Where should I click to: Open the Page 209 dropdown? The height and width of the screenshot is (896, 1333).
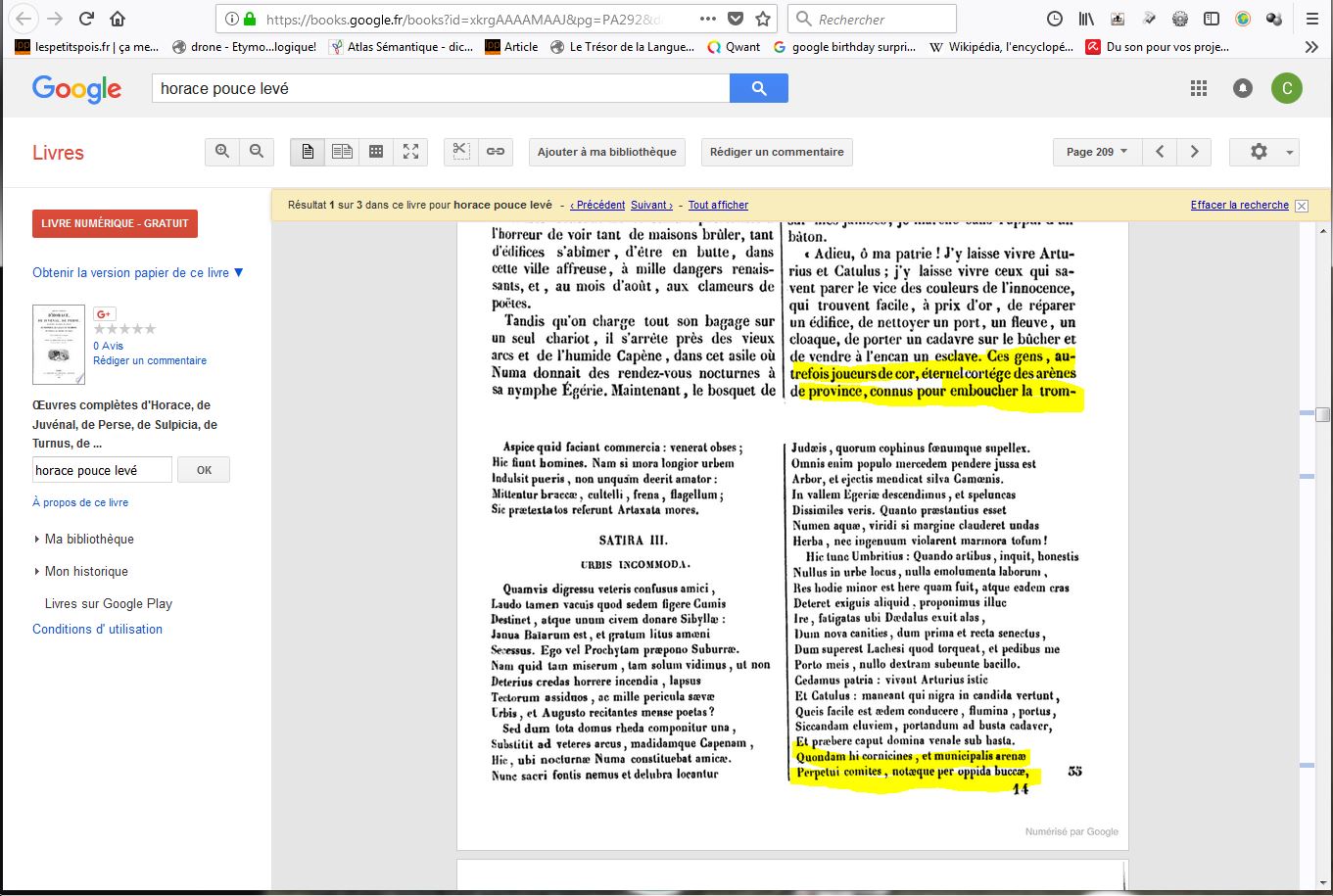[1097, 152]
